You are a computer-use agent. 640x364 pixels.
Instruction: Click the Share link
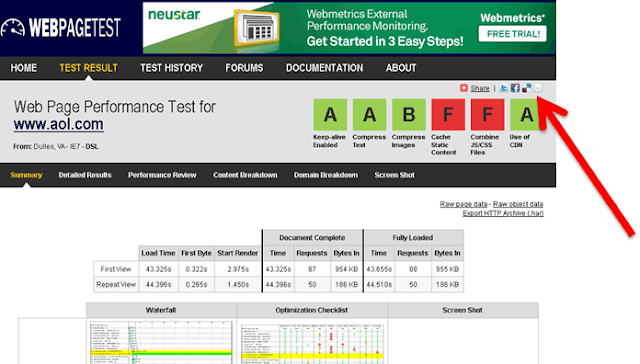480,88
